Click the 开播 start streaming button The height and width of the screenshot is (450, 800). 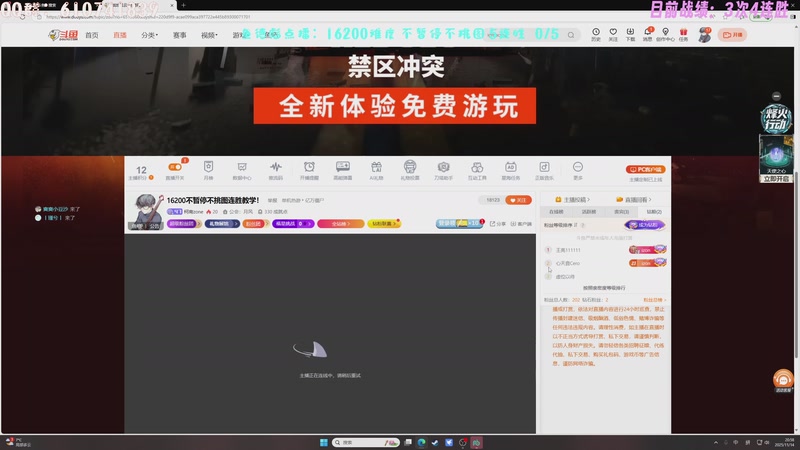[733, 35]
